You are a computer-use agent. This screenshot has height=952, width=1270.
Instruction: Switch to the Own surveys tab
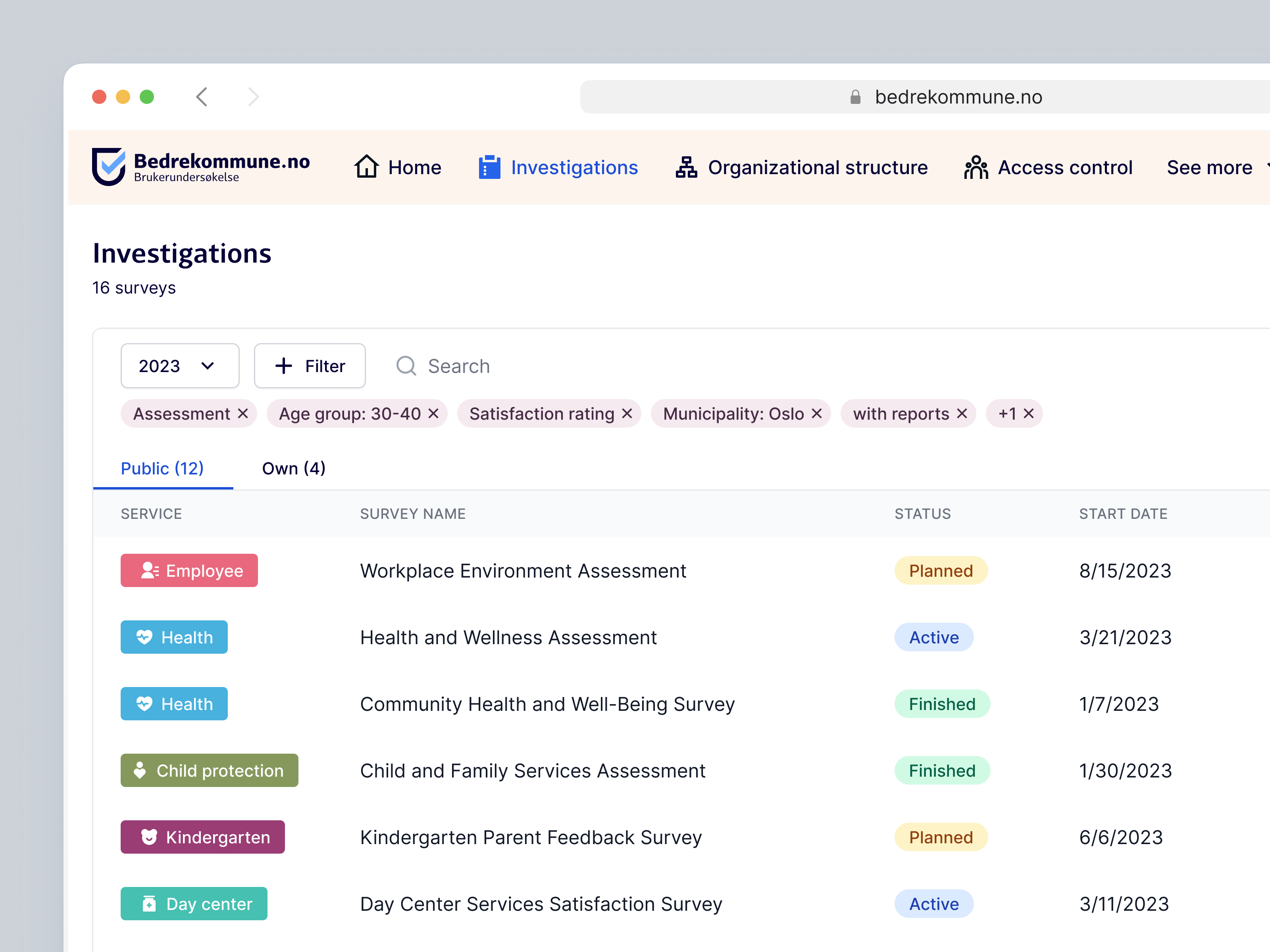(293, 468)
